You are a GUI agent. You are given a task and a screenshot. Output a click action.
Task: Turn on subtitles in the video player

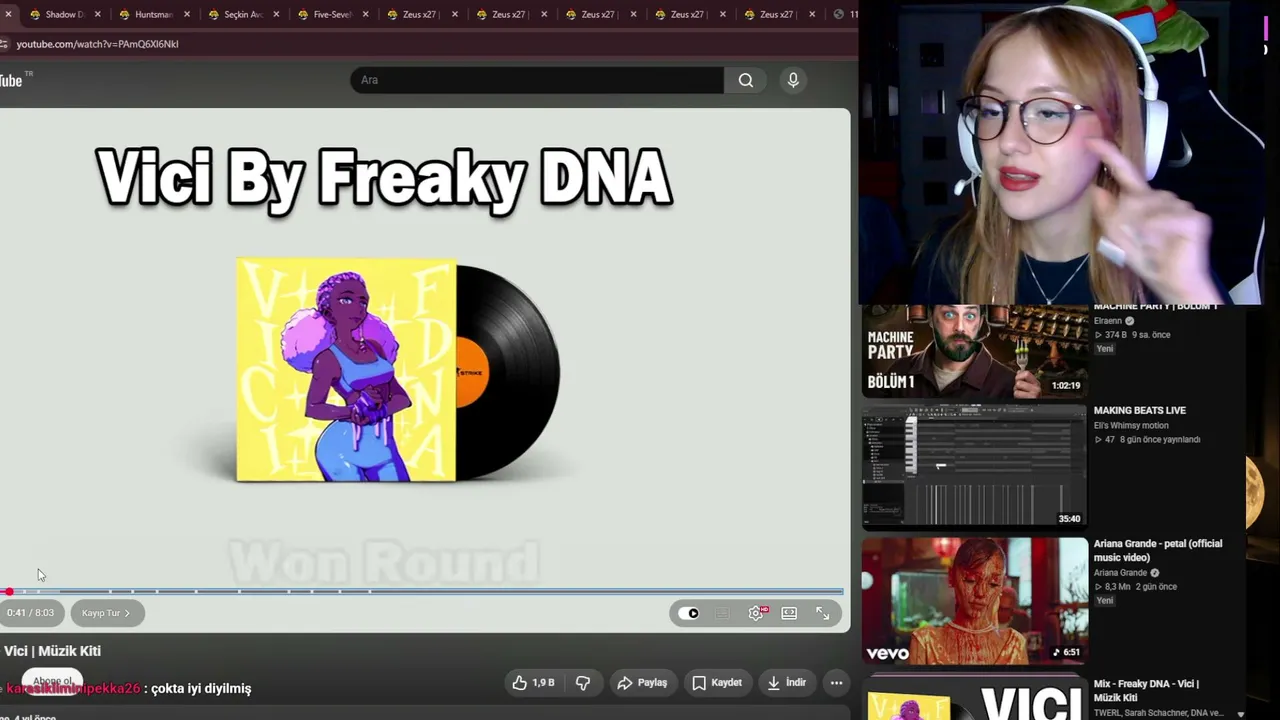tap(723, 613)
